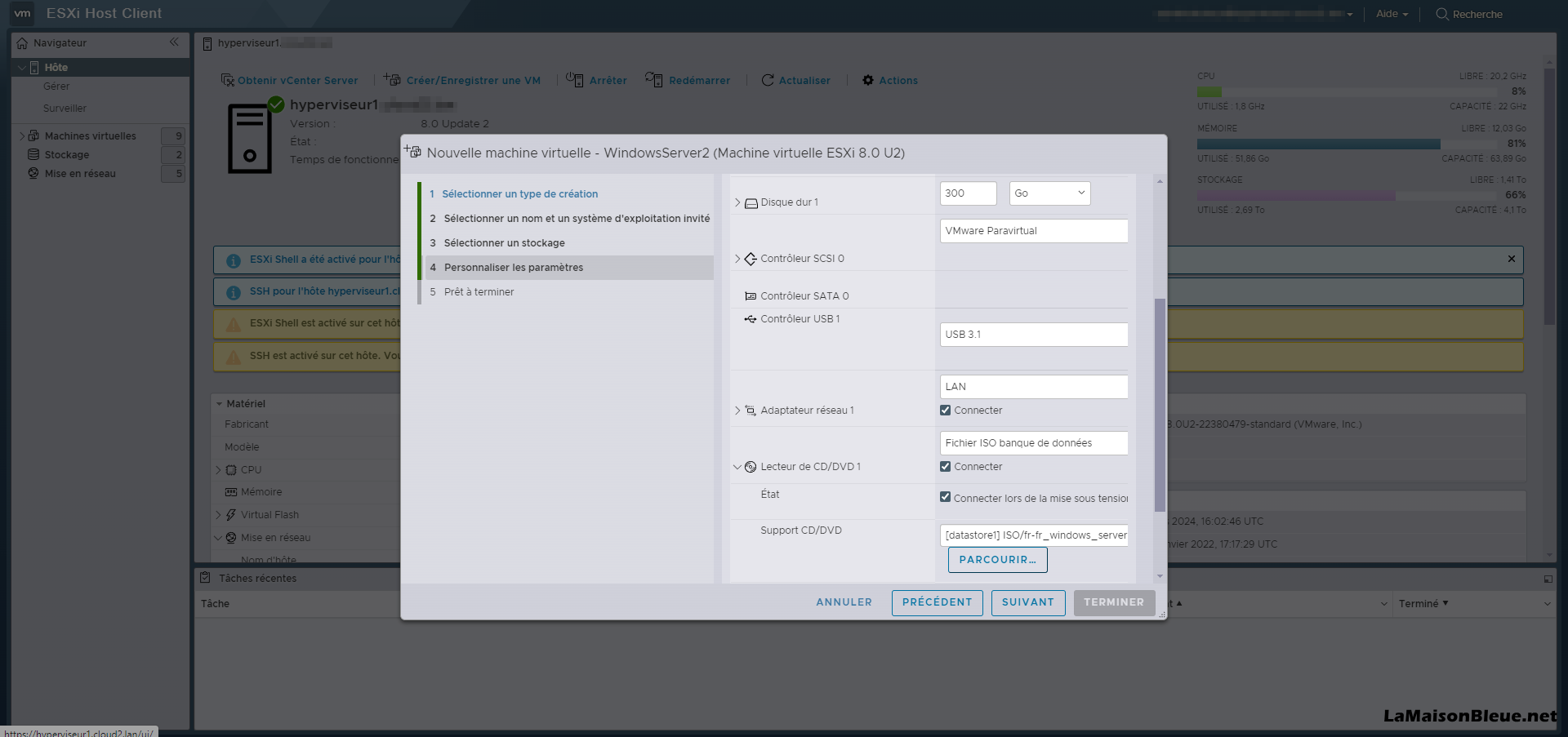This screenshot has width=1568, height=737.
Task: Toggle Connecter checkbox for Adaptateur réseau 1
Action: click(x=945, y=411)
